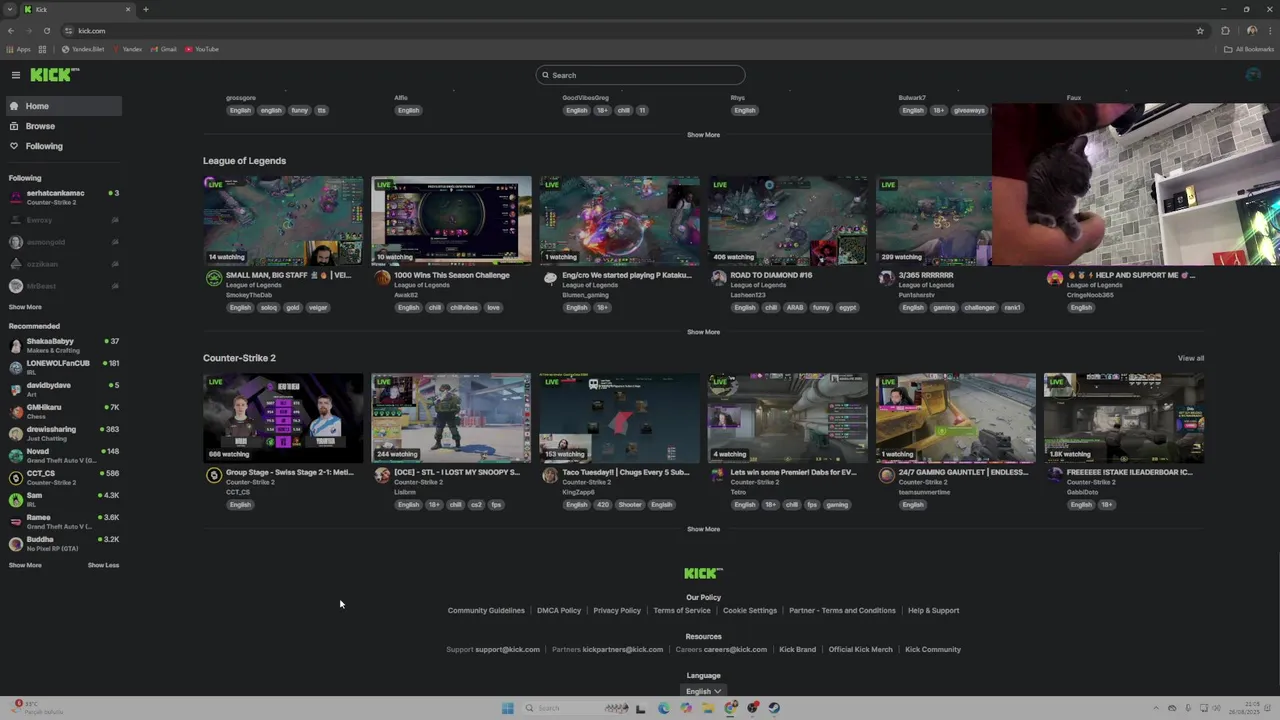Open Steam from the taskbar
This screenshot has height=720, width=1280.
coord(774,708)
